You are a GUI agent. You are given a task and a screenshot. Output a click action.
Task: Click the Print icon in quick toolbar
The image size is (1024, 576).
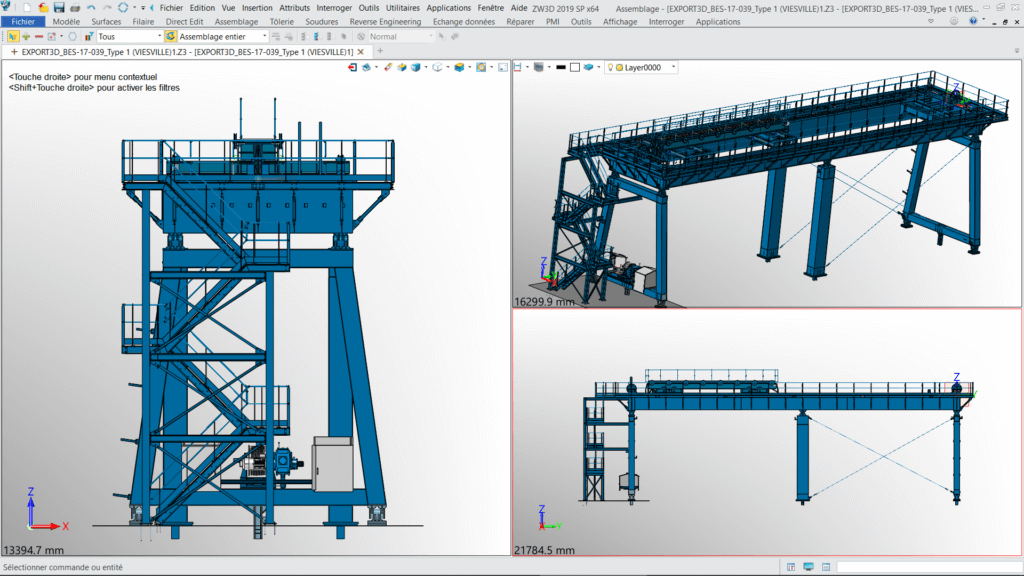[75, 7]
